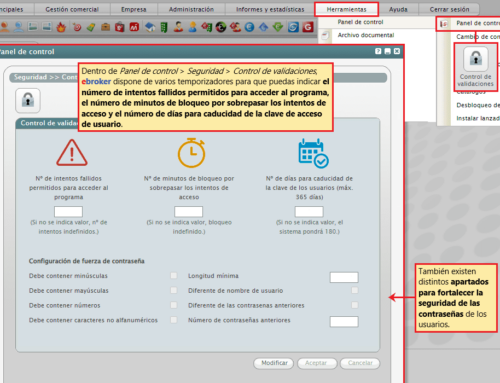Click the green down arrow toolbar icon
The image size is (500, 383).
(278, 27)
